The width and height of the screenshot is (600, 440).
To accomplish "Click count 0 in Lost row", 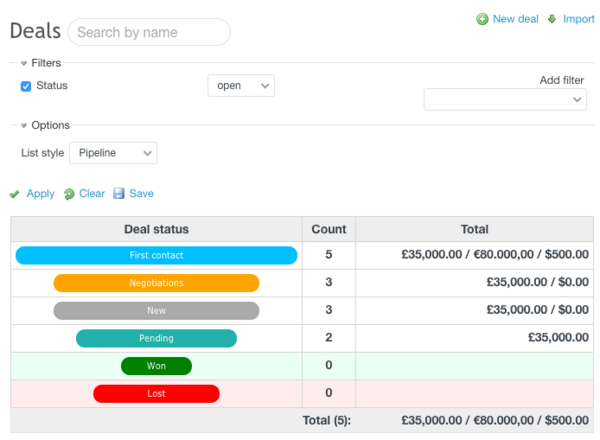I will 329,393.
